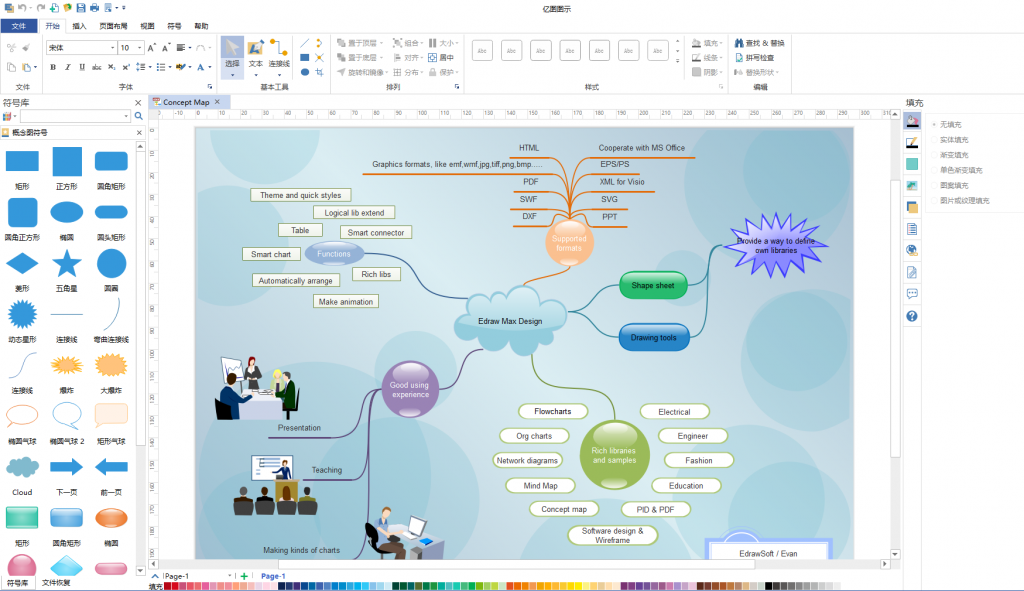This screenshot has height=591, width=1024.
Task: Switch to the 插入 ribbon tab
Action: pos(79,26)
